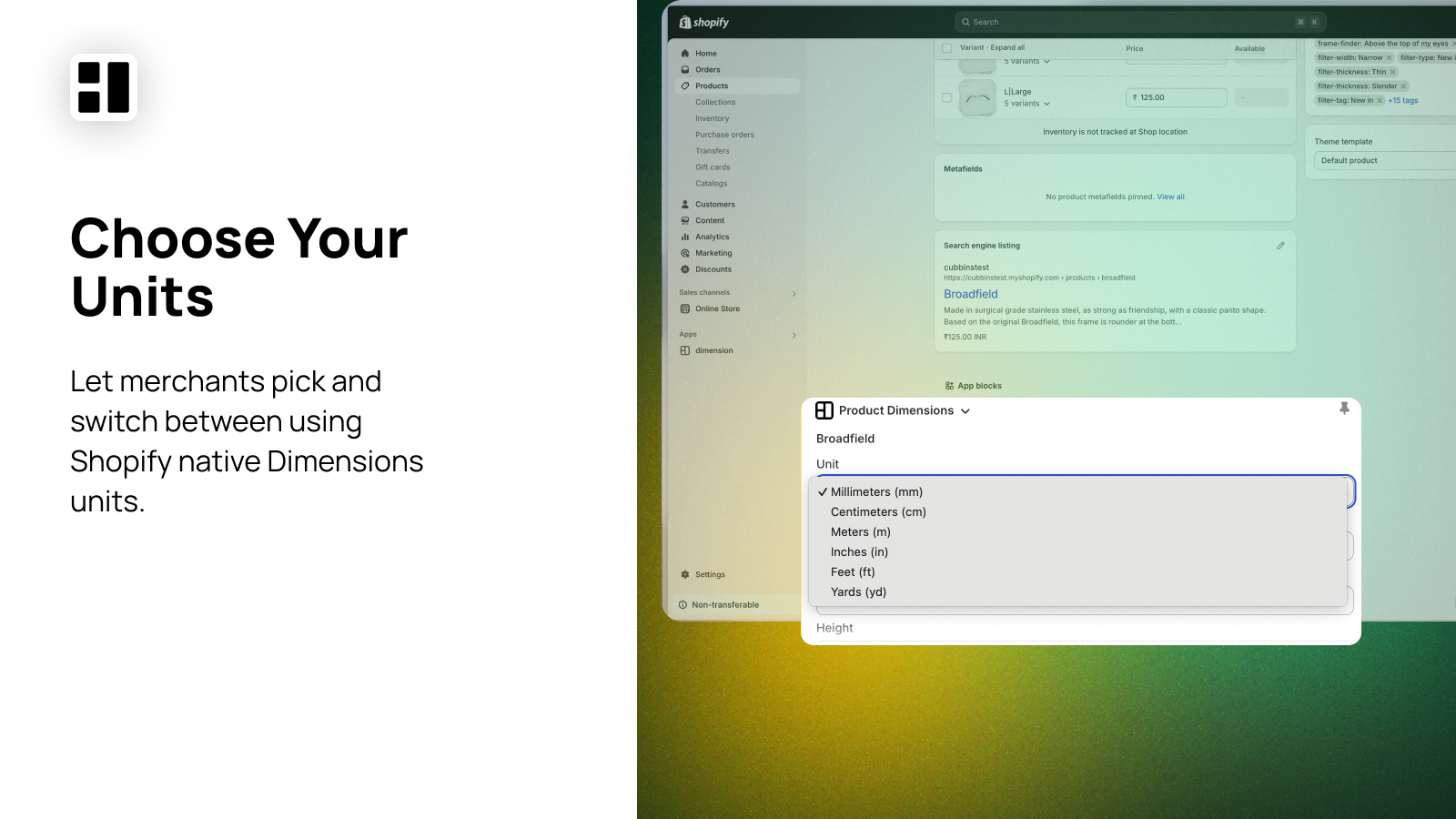Viewport: 1456px width, 819px height.
Task: Select Meters (m) unit option
Action: 1077,532
